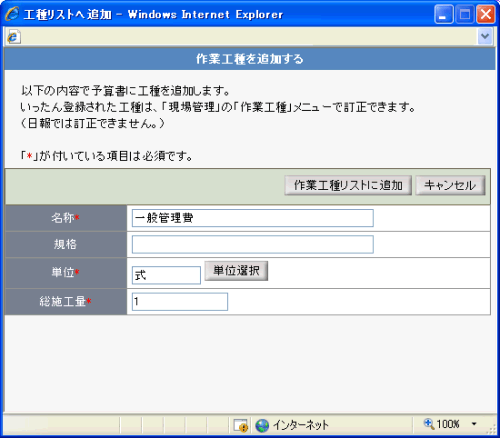
Task: Open the address bar dropdown arrow
Action: point(485,36)
